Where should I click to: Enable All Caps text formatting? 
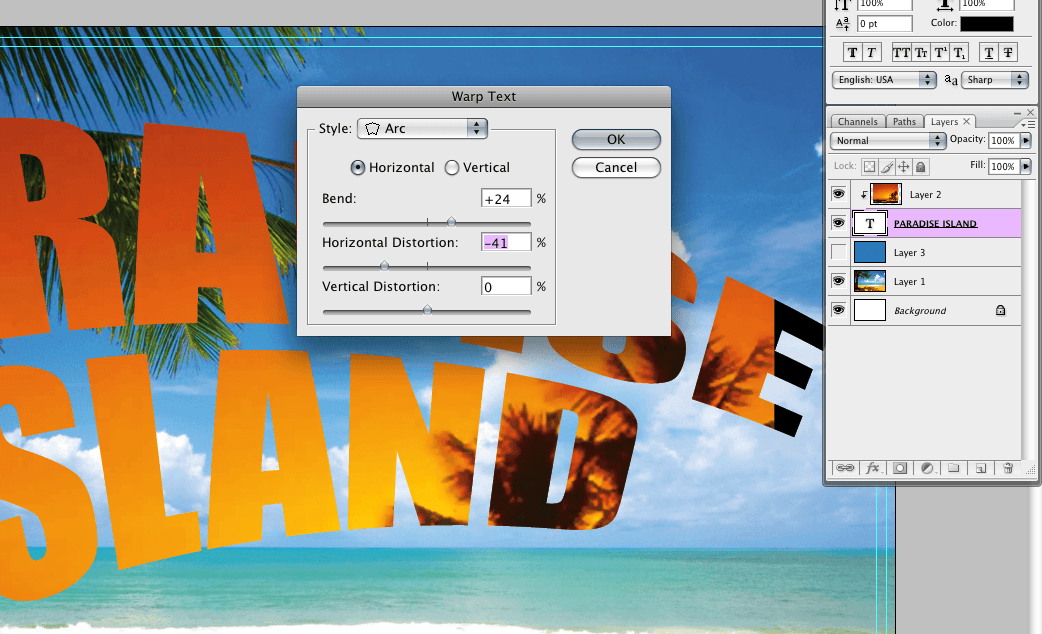point(901,53)
